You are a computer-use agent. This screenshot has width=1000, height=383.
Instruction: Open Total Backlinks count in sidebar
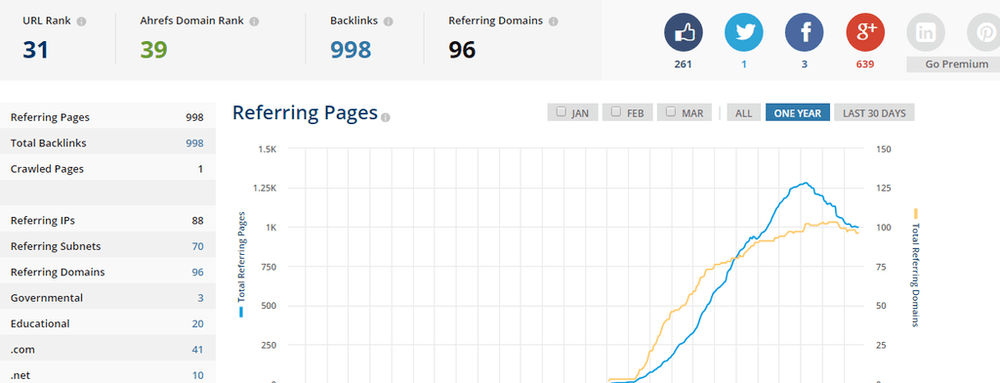(x=195, y=143)
